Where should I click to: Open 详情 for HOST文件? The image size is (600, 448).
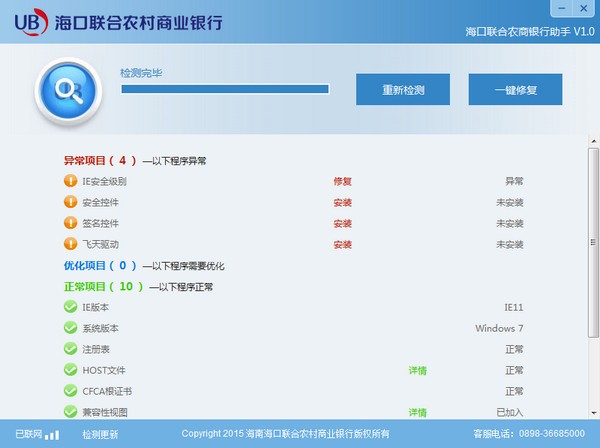[417, 370]
